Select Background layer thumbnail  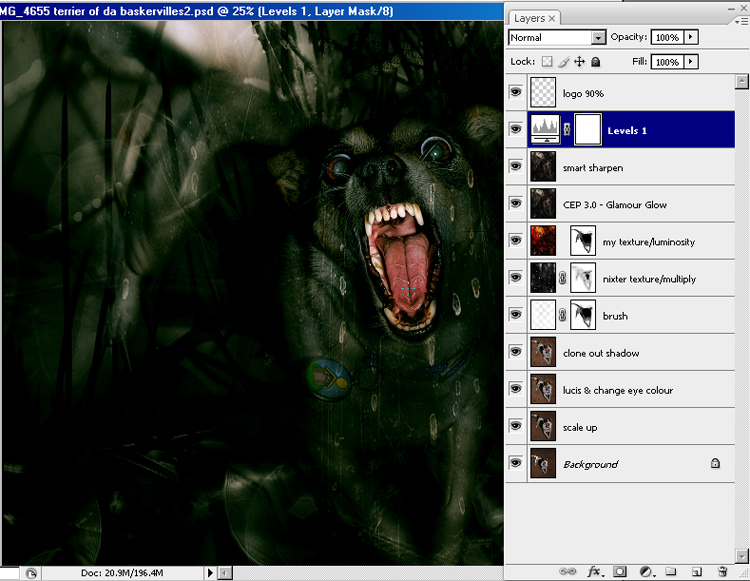point(543,463)
